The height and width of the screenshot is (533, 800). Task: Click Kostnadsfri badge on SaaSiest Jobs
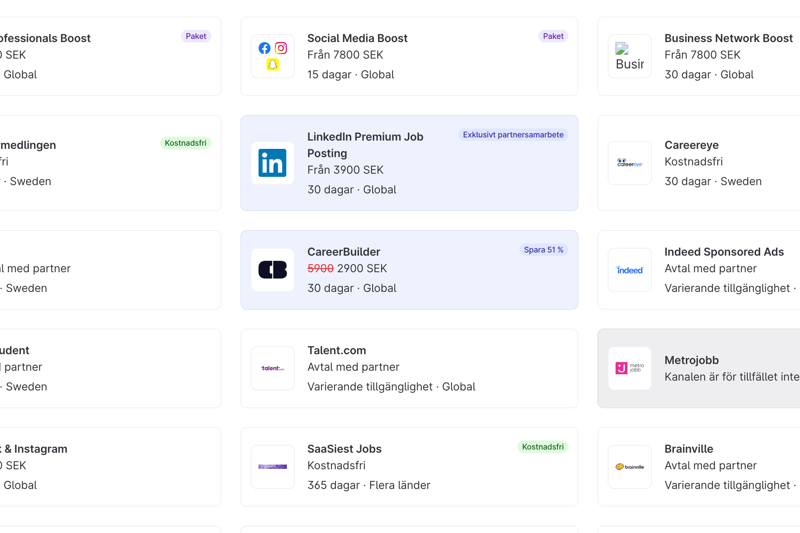pyautogui.click(x=542, y=447)
